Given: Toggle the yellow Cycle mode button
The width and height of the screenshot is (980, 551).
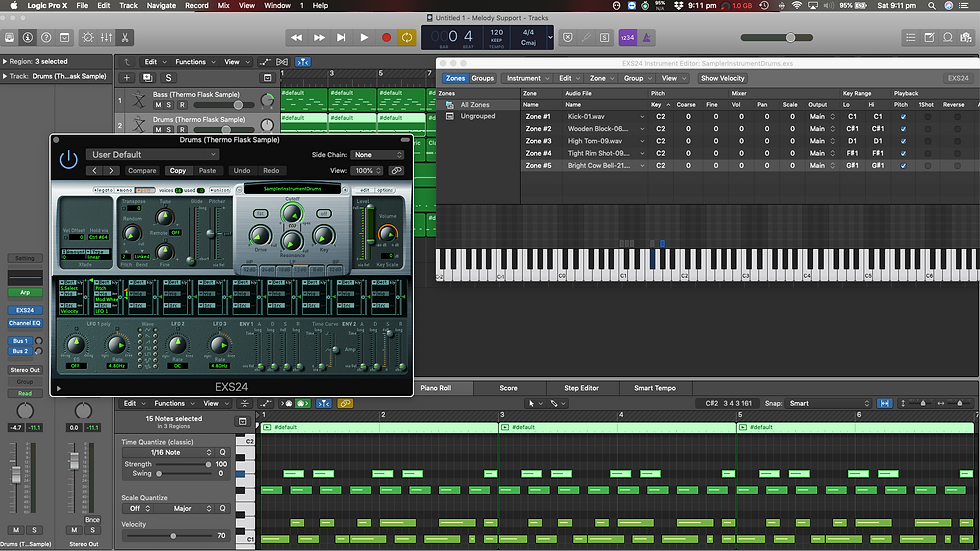Looking at the screenshot, I should 407,37.
